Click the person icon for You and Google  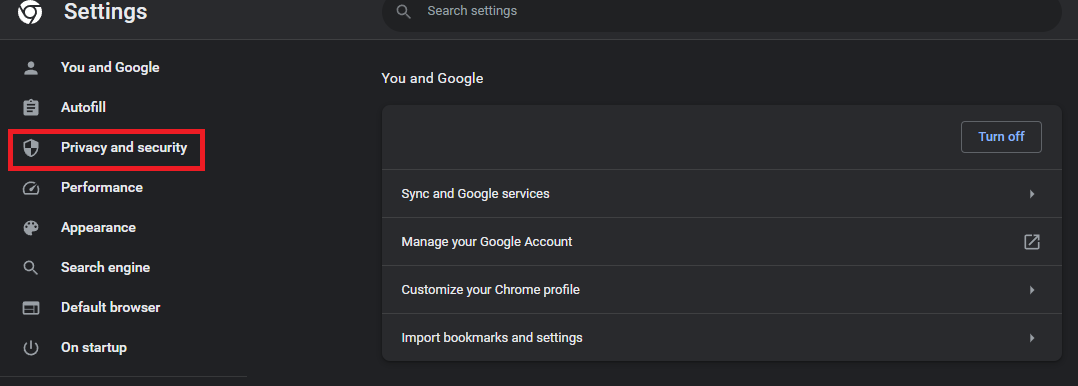tap(31, 67)
